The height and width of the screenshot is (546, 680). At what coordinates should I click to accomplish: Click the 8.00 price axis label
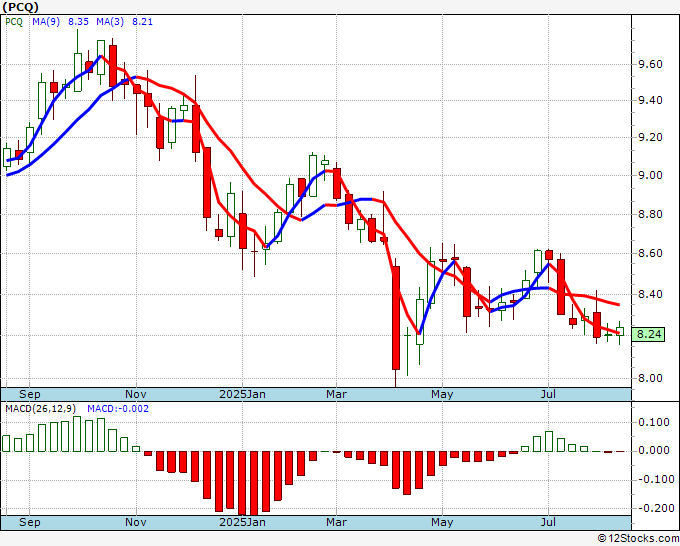coord(651,378)
